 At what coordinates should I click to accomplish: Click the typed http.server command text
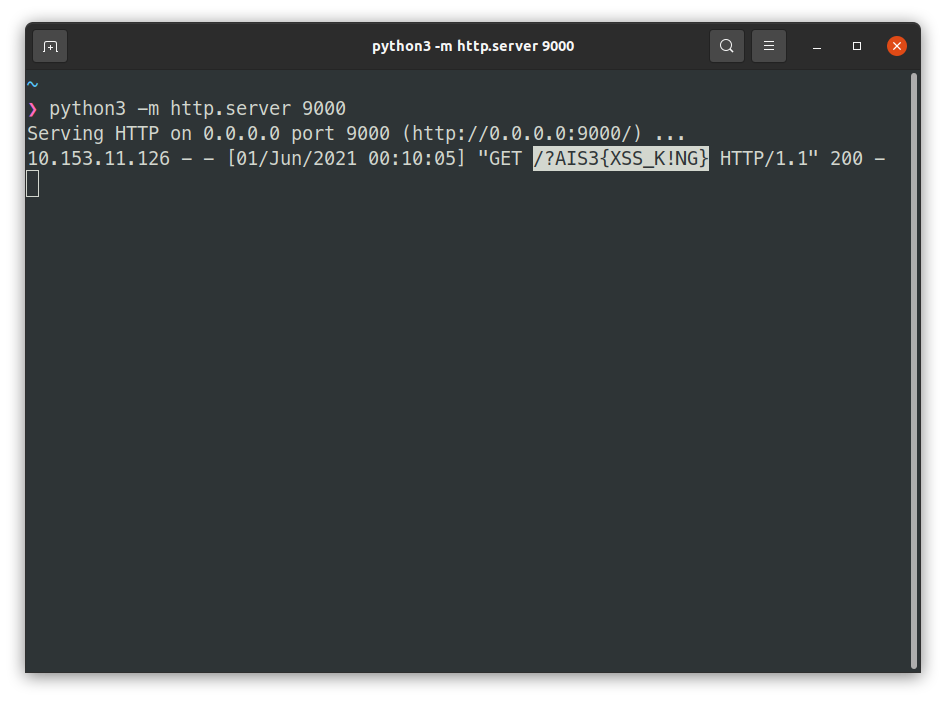pos(197,109)
